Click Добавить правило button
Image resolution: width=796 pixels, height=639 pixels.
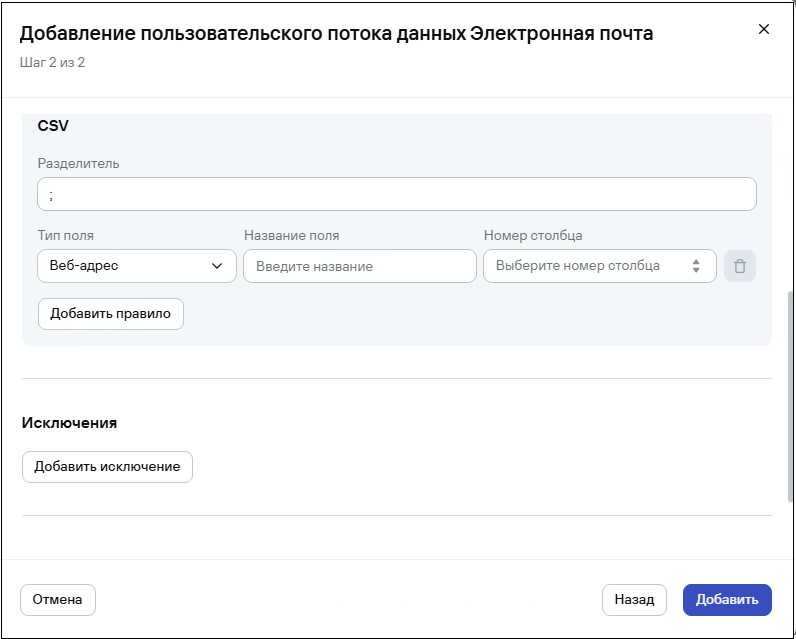coord(111,314)
